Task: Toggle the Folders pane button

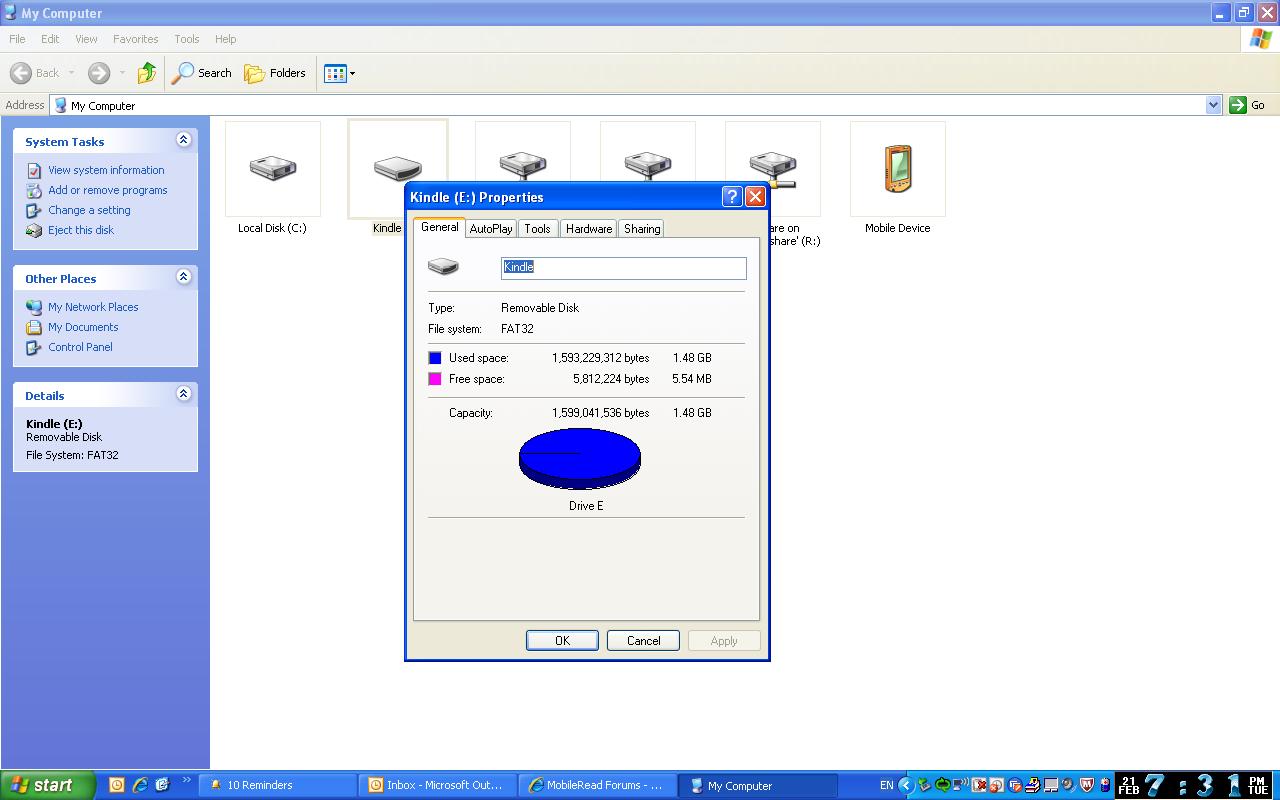Action: (x=275, y=73)
